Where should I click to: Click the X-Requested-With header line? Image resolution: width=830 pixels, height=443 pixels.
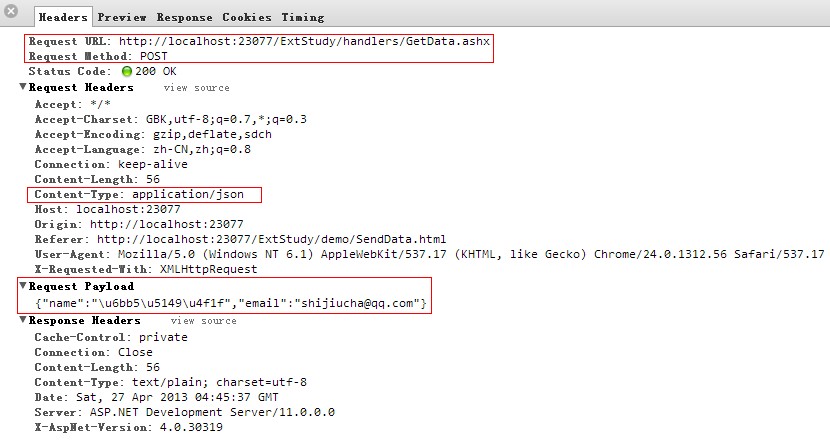pyautogui.click(x=145, y=270)
